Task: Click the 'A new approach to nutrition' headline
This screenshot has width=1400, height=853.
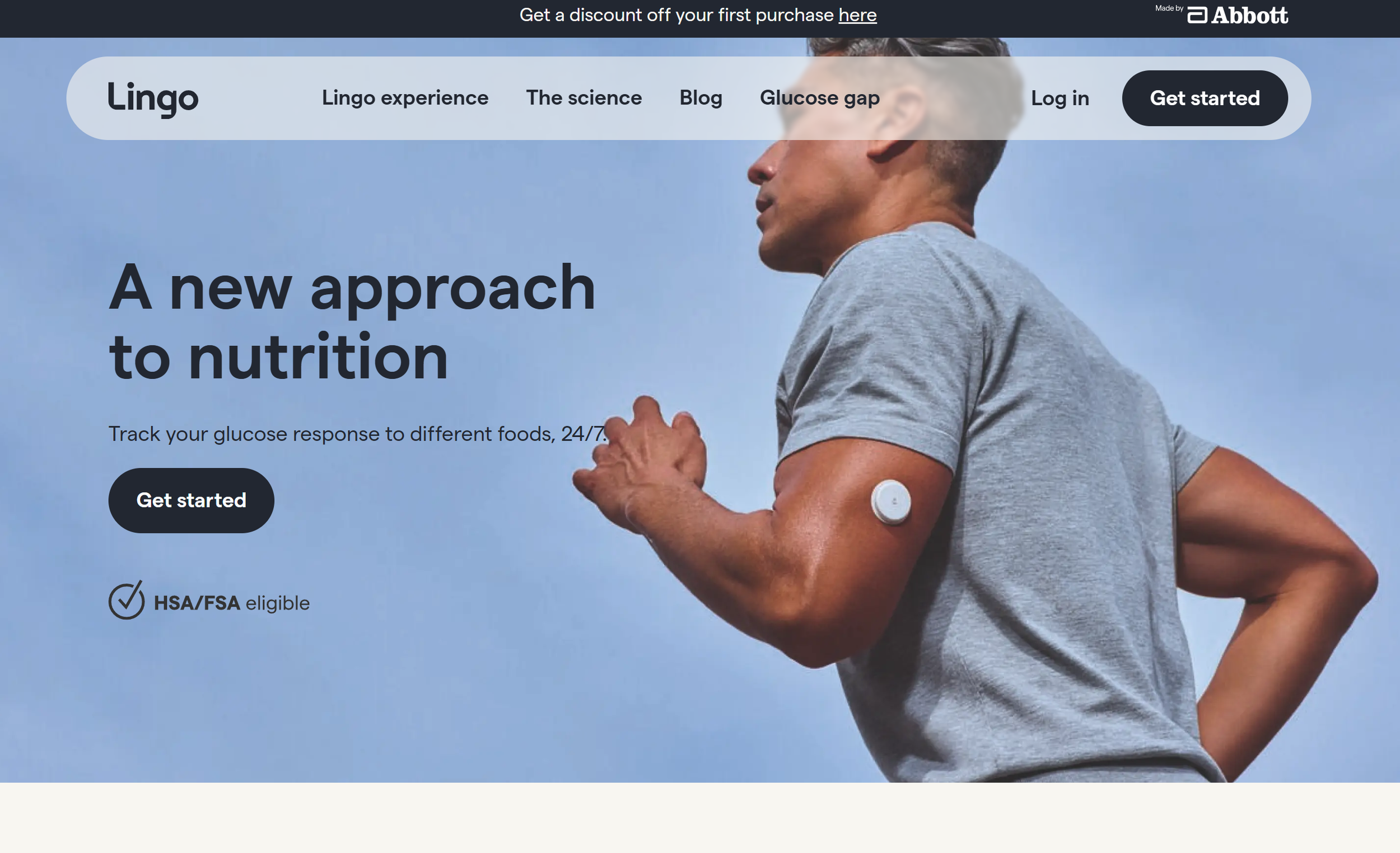Action: coord(352,322)
